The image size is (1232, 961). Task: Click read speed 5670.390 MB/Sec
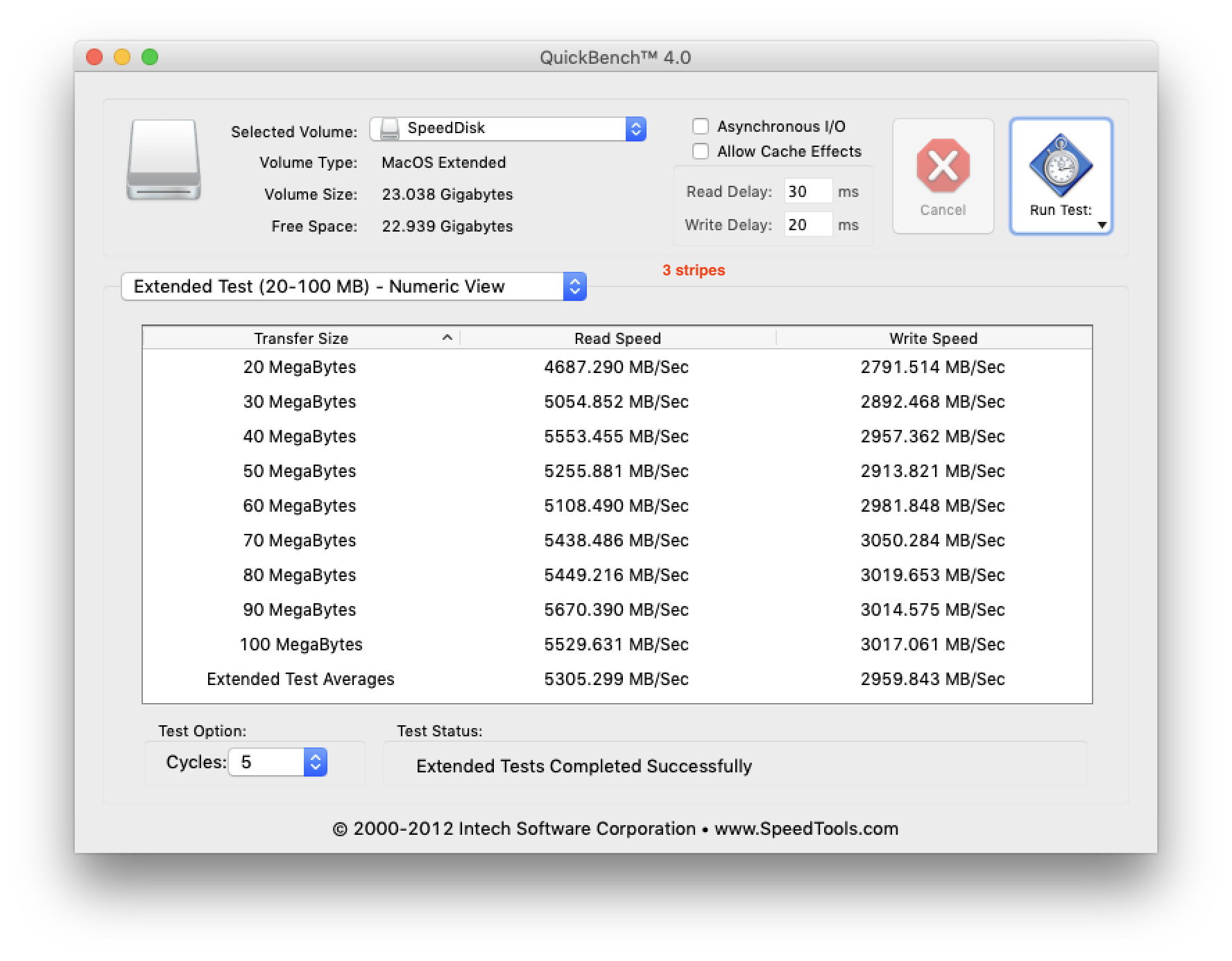tap(617, 609)
